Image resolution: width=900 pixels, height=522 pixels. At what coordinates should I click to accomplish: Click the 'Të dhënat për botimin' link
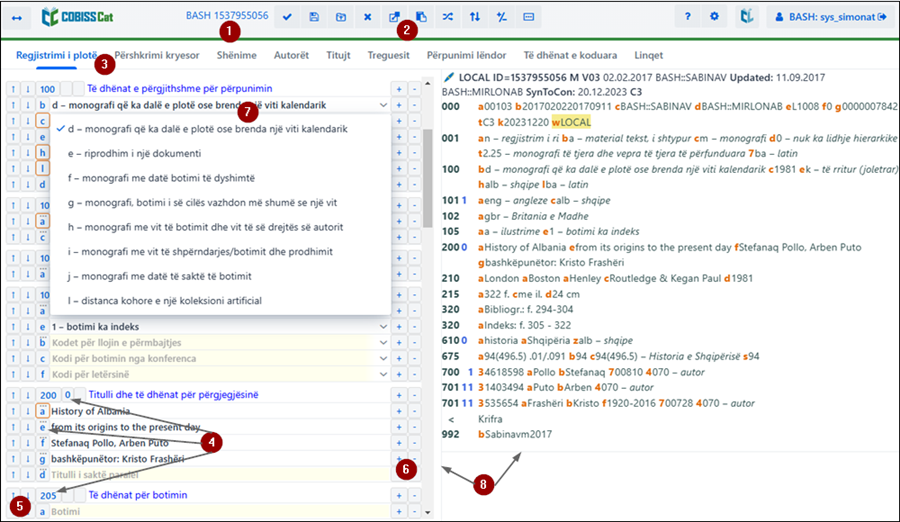click(x=138, y=496)
